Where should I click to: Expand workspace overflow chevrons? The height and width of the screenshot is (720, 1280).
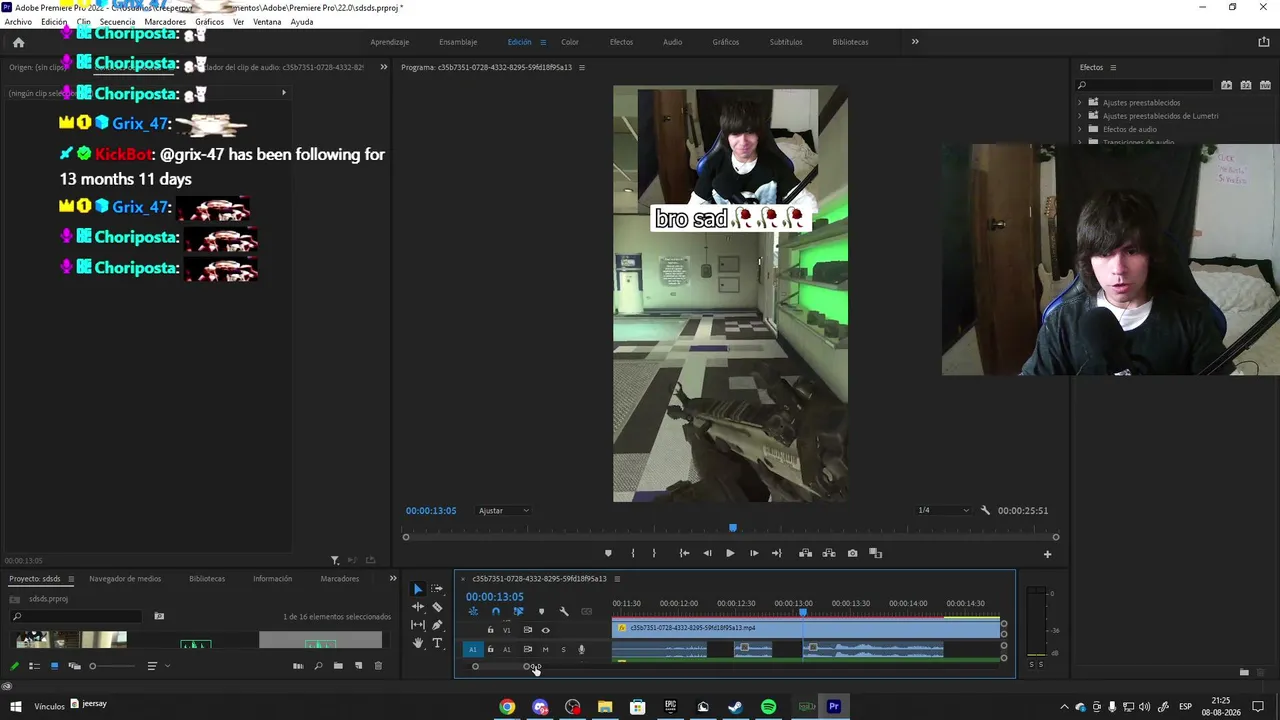click(x=915, y=42)
